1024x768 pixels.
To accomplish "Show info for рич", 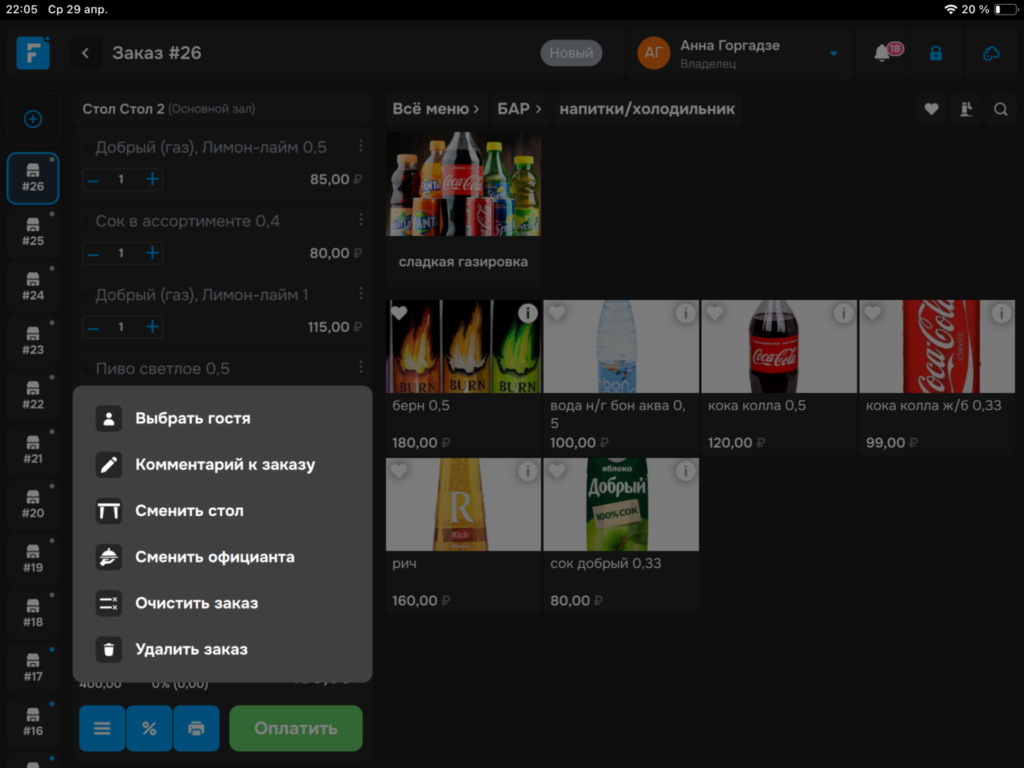I will coord(528,471).
